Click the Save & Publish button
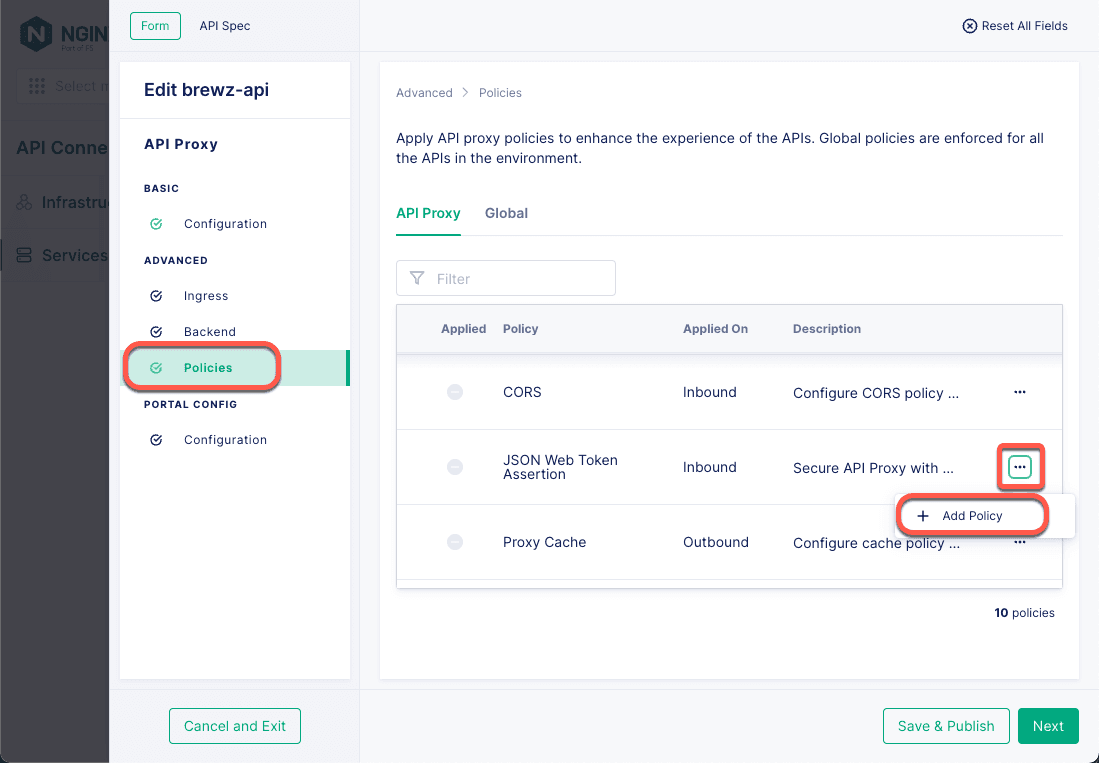 [945, 726]
